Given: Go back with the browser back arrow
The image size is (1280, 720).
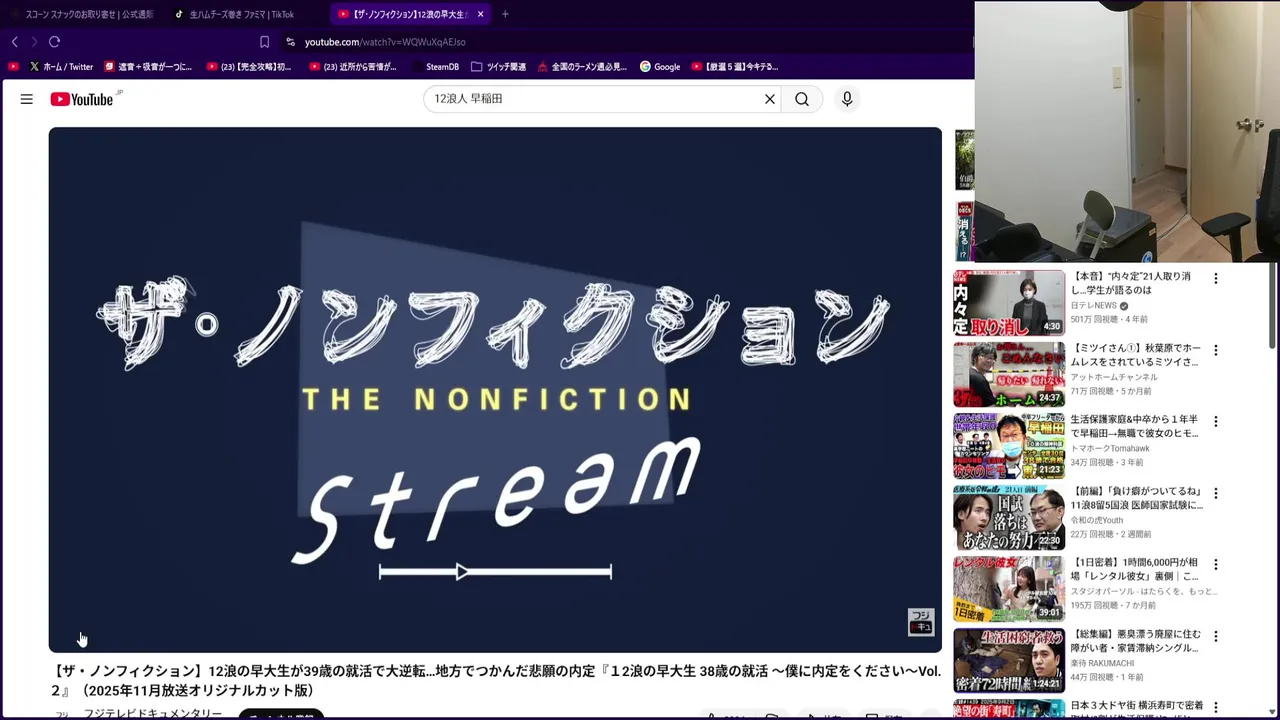Looking at the screenshot, I should click(x=14, y=42).
